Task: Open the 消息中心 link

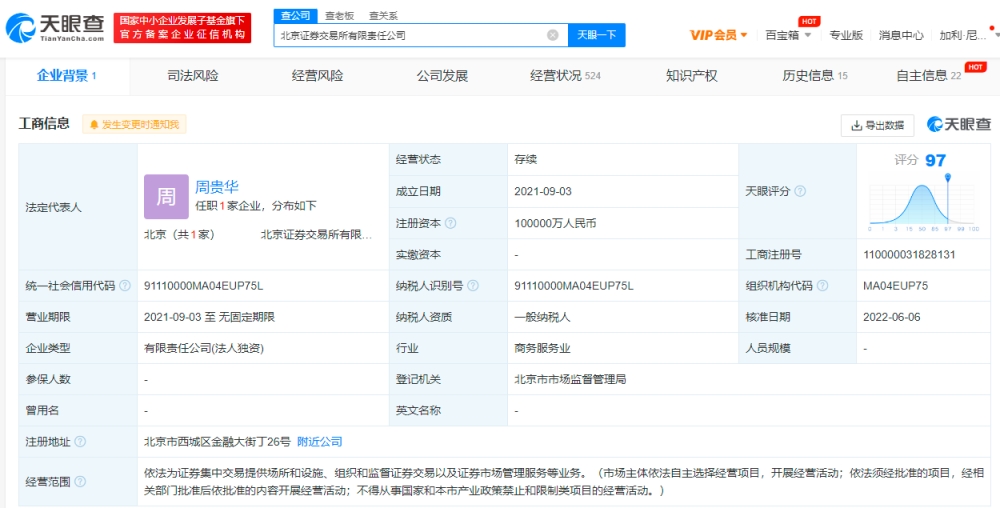Action: point(901,35)
